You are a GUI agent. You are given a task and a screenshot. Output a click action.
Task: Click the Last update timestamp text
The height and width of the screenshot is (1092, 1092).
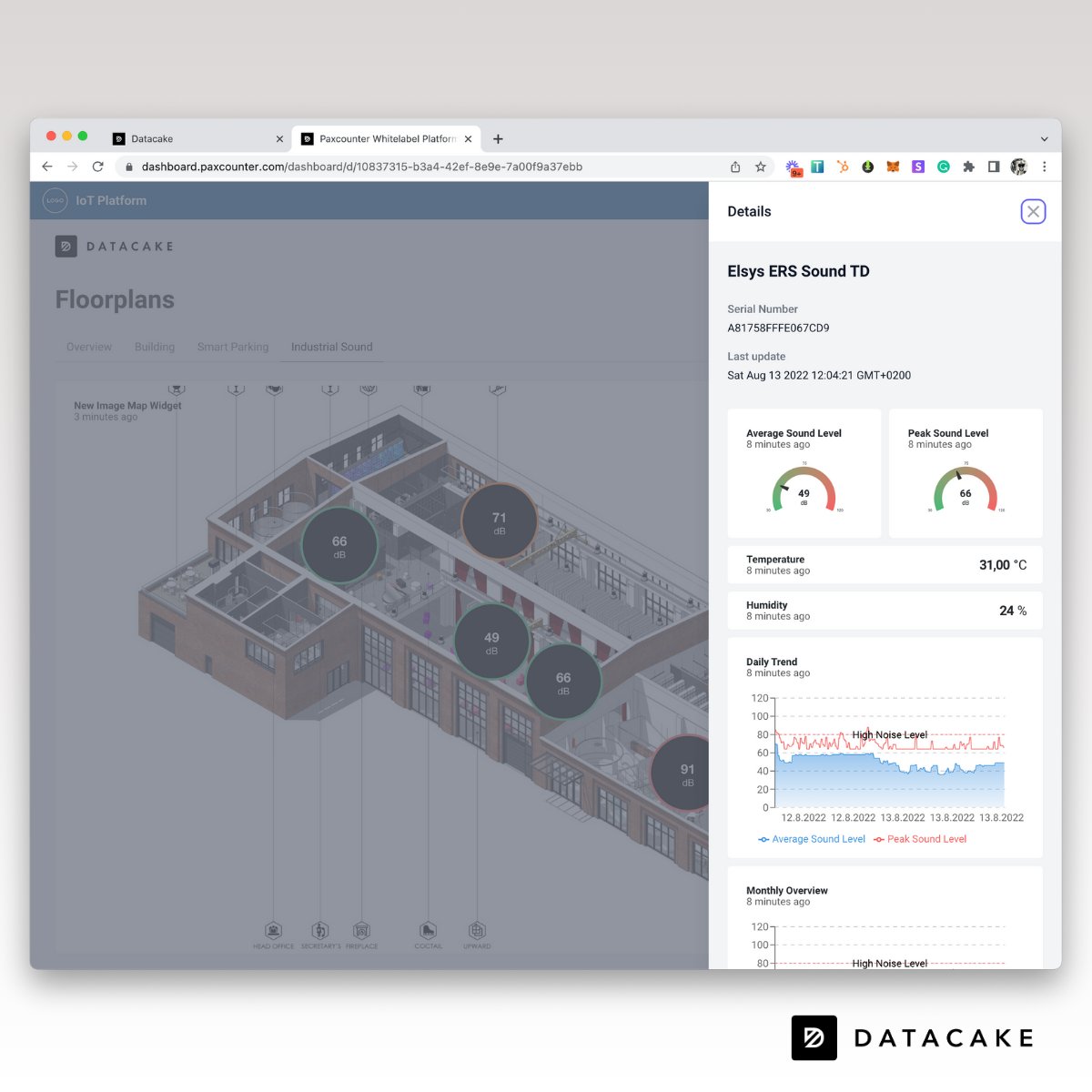[819, 375]
